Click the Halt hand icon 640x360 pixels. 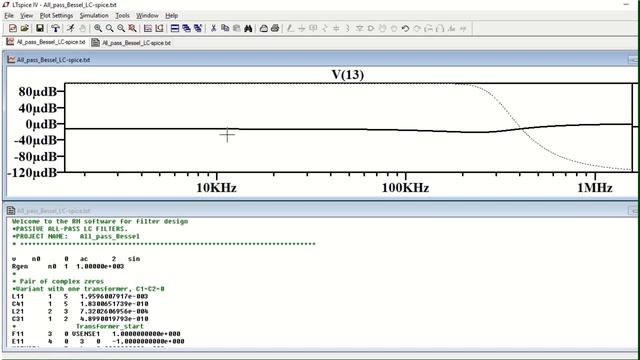82,28
